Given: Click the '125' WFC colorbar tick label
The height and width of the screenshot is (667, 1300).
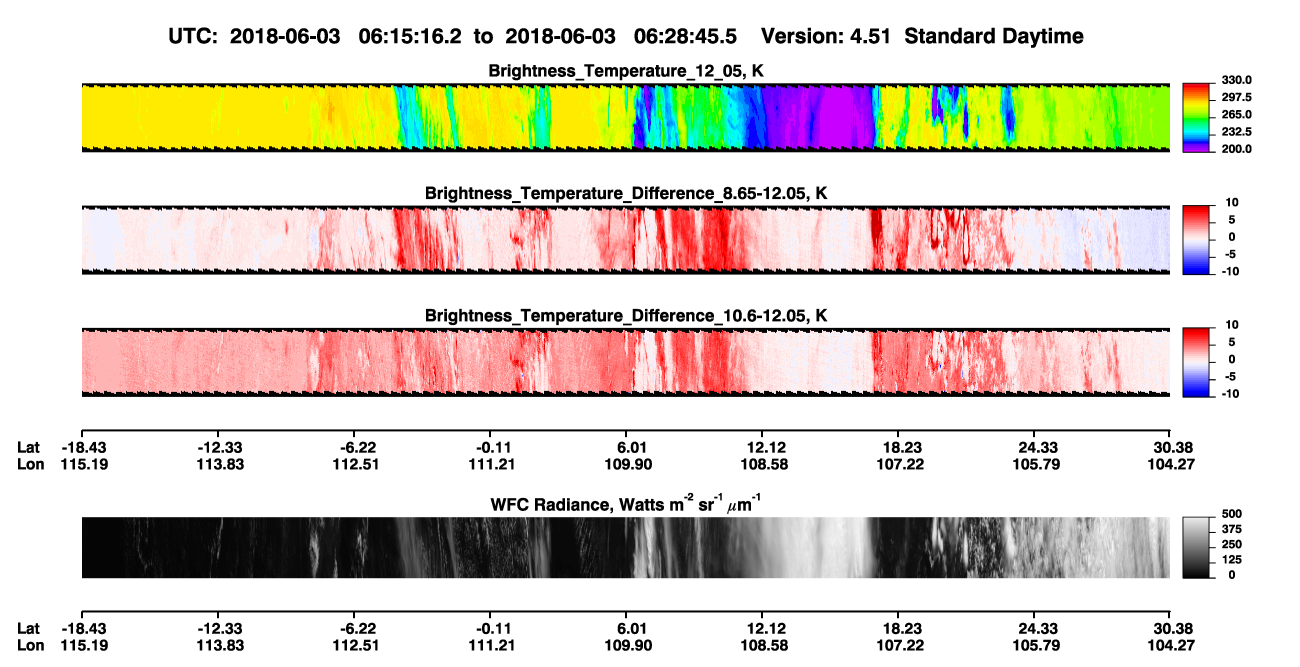Looking at the screenshot, I should coord(1230,559).
